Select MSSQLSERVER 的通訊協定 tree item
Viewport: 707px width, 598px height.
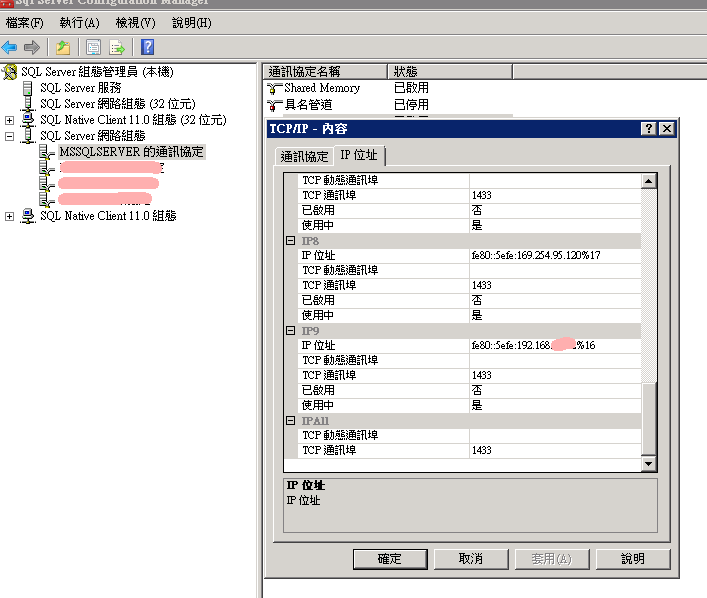pyautogui.click(x=132, y=152)
